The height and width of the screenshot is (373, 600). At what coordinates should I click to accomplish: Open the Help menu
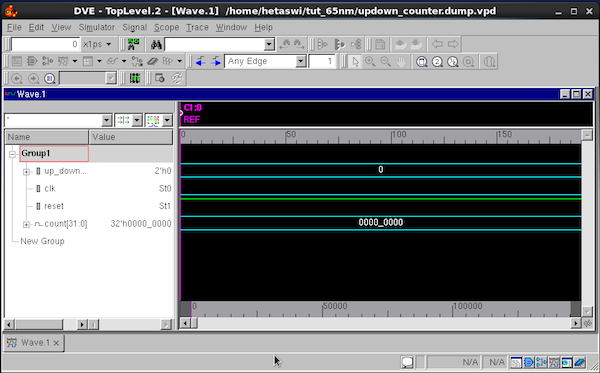click(x=263, y=28)
